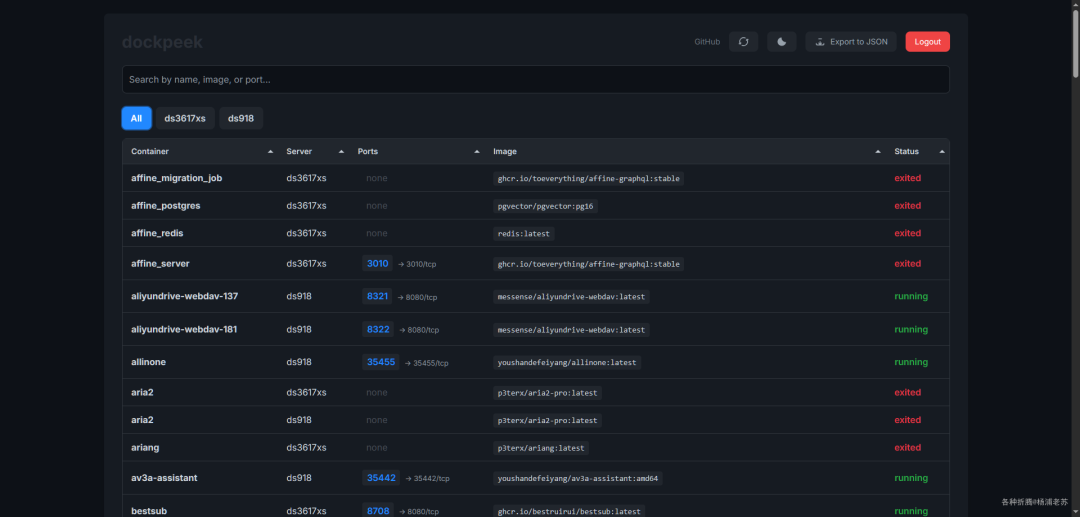Click the Export to JSON button
1080x517 pixels.
coord(851,42)
